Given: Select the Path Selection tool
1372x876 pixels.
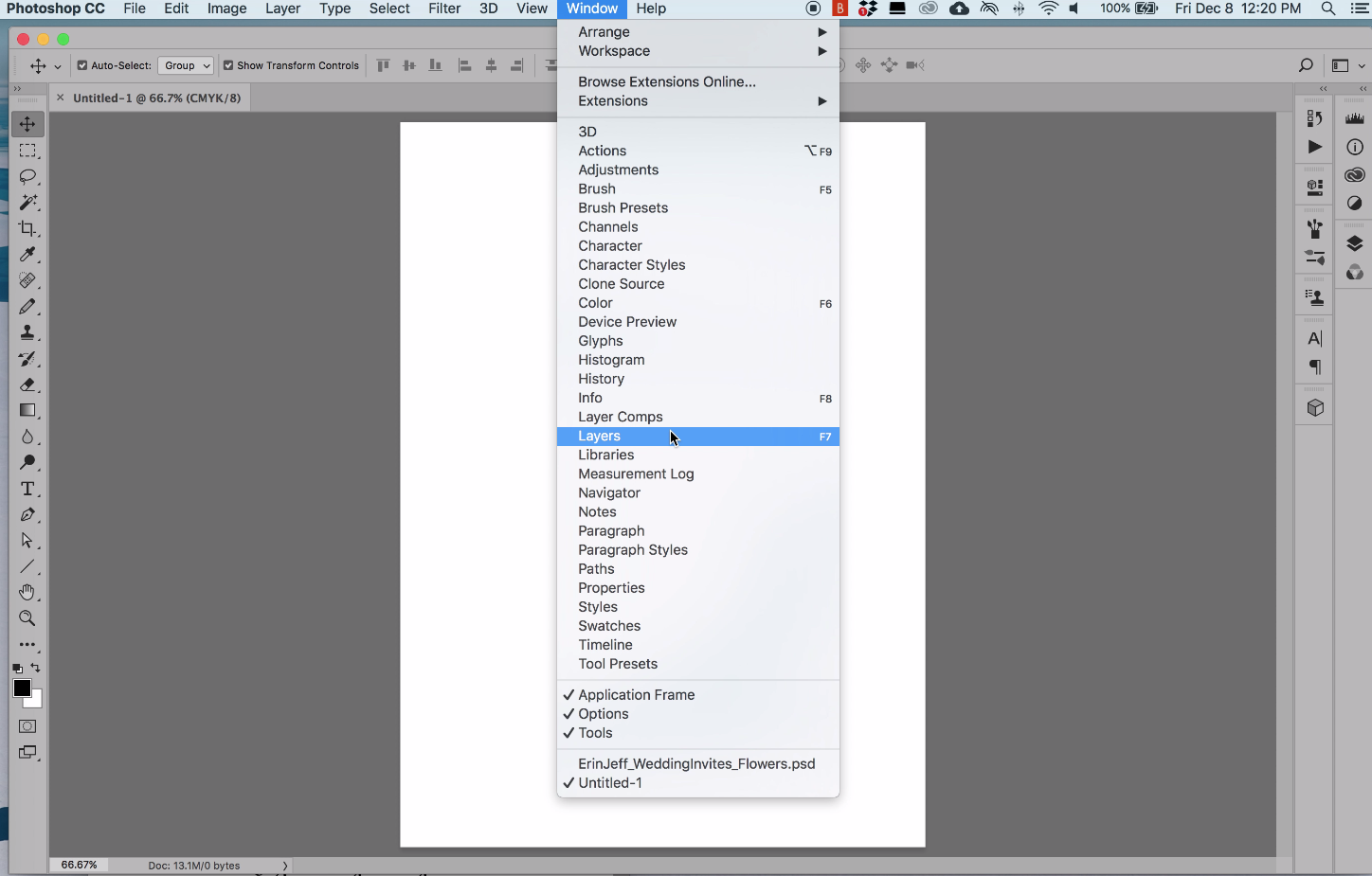Looking at the screenshot, I should coord(27,540).
